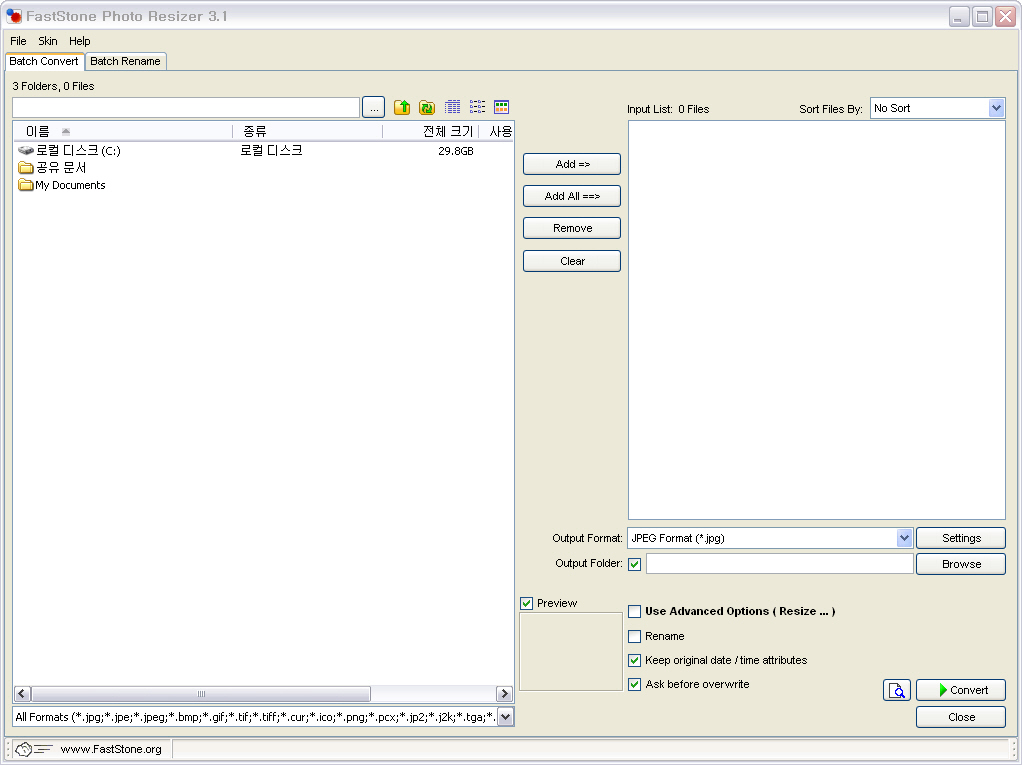
Task: Open the File menu
Action: pos(18,41)
